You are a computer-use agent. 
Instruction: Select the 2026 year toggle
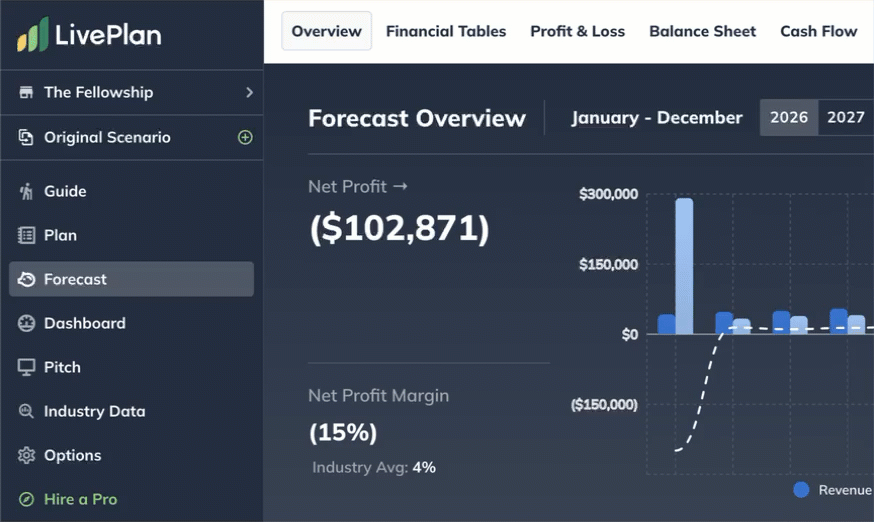tap(789, 118)
